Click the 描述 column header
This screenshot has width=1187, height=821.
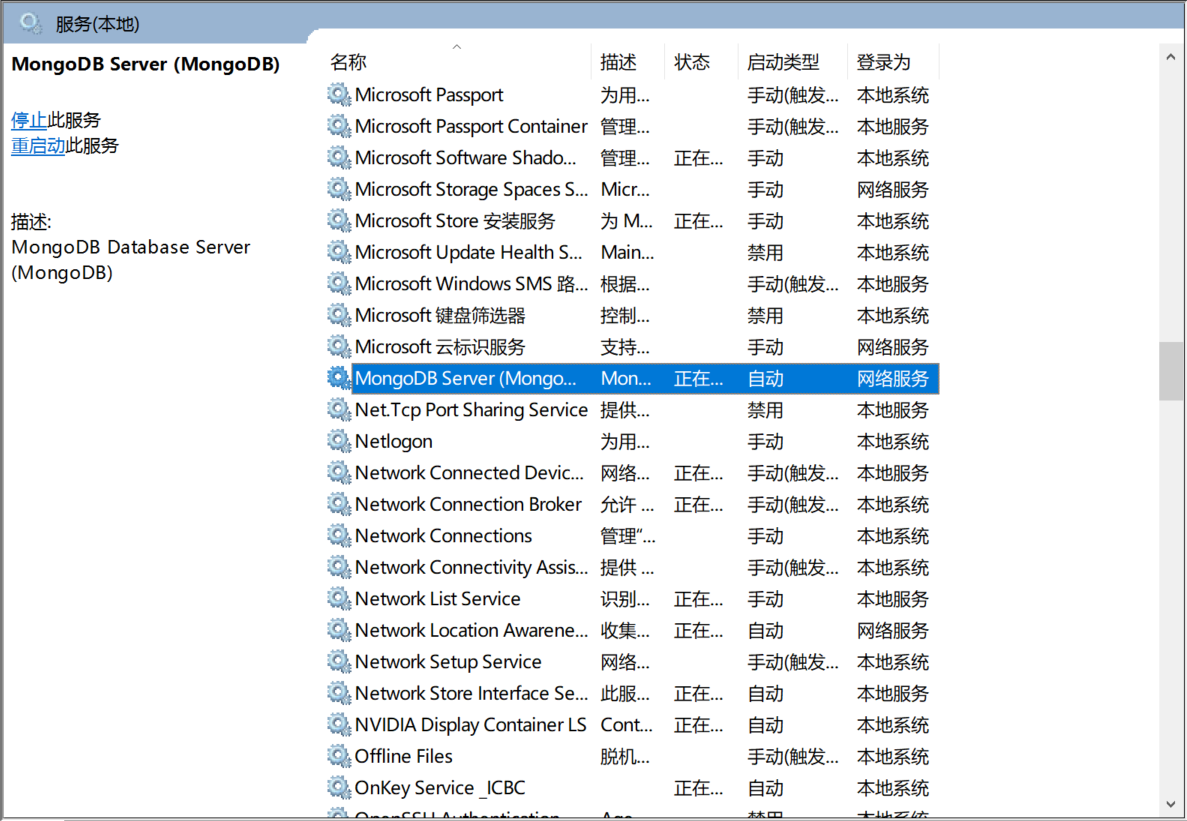point(618,62)
